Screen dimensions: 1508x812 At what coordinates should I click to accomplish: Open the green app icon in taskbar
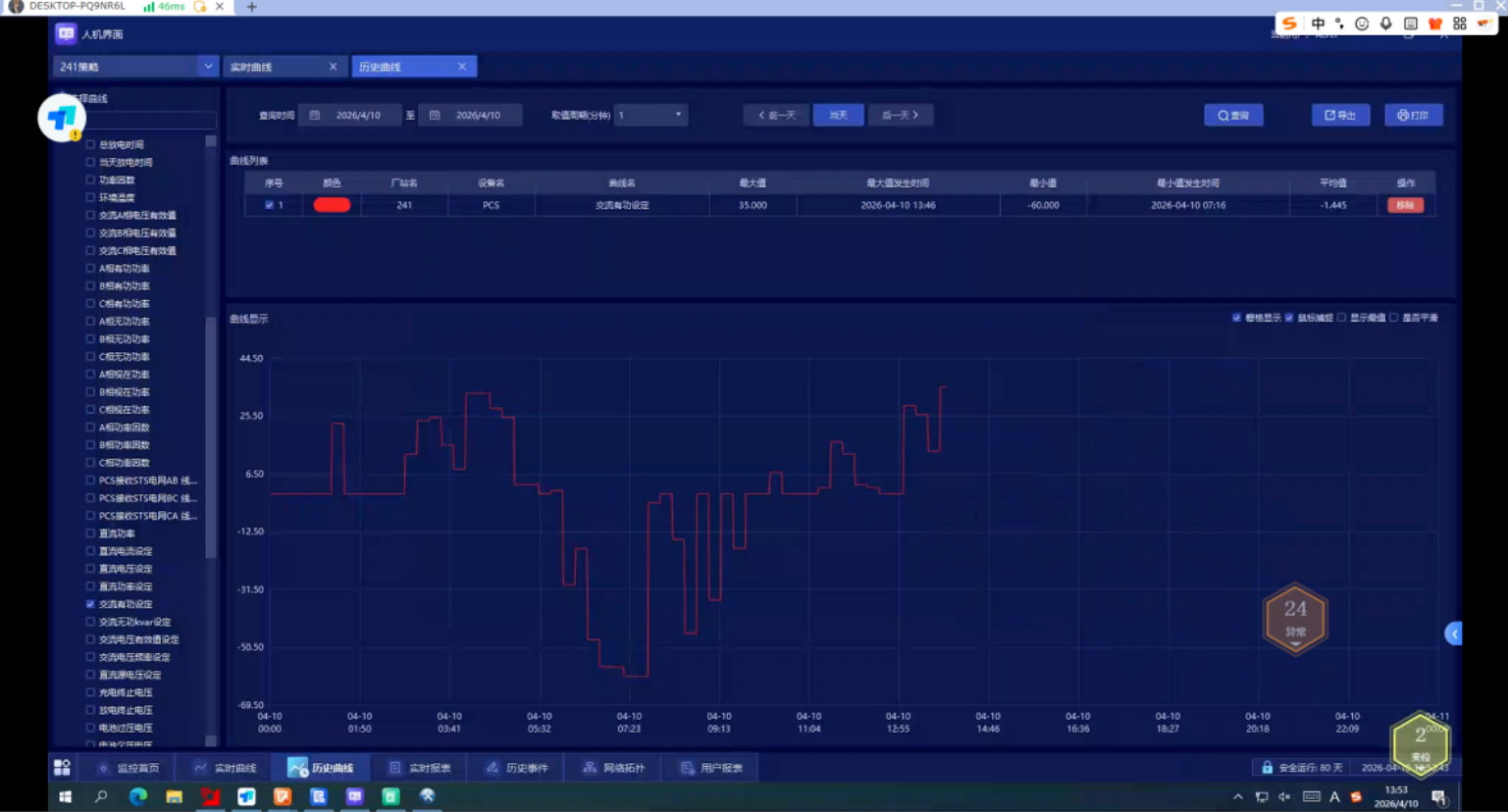coord(390,796)
